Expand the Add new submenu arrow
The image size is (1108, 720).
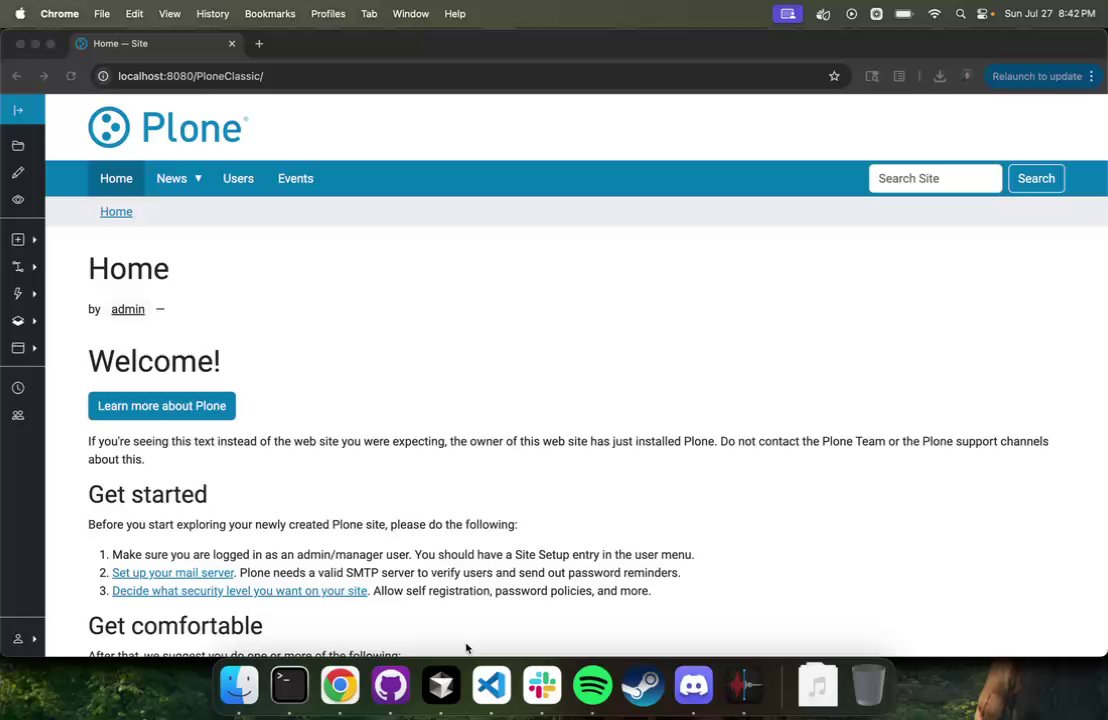point(35,240)
